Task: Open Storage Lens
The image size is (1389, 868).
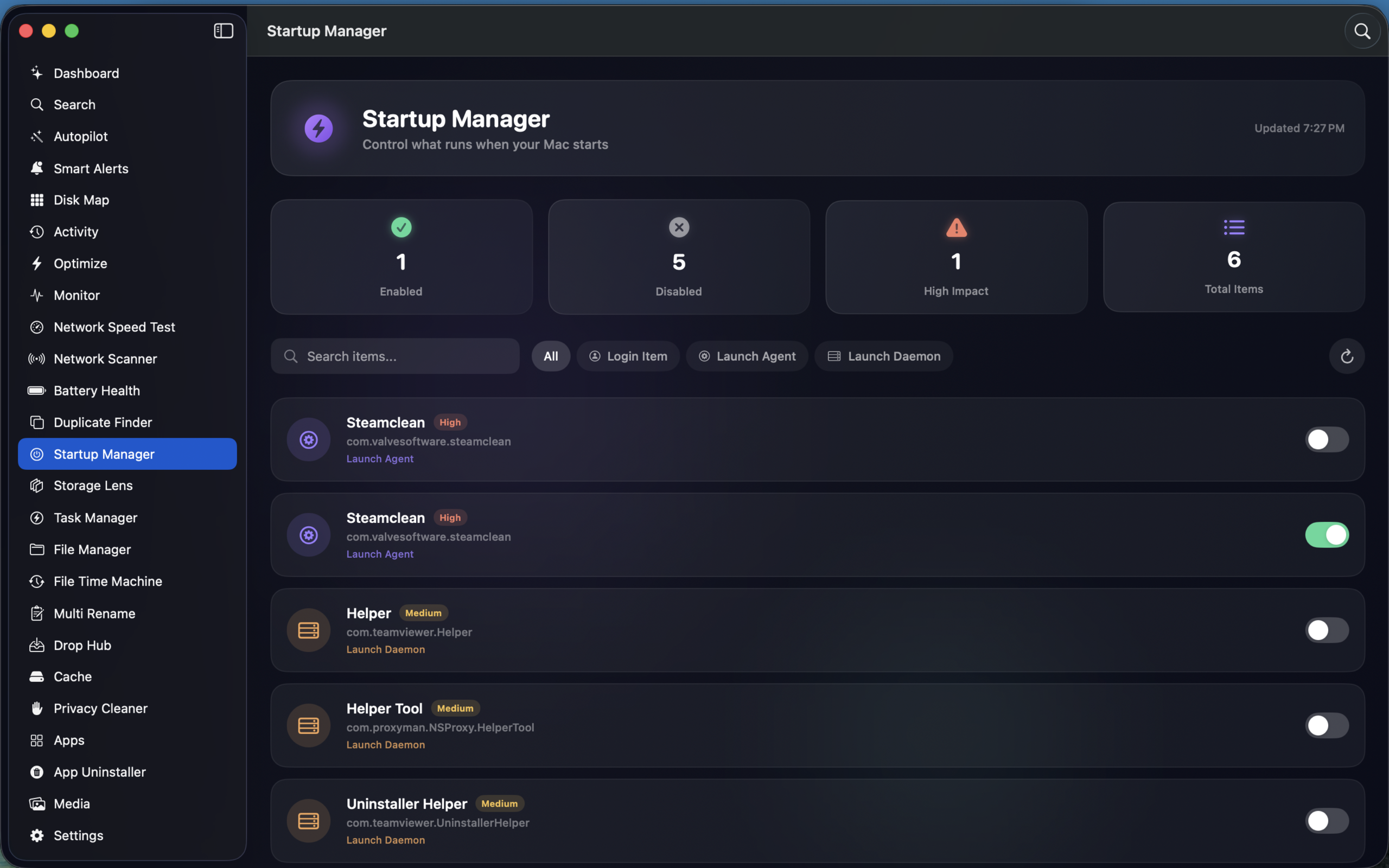Action: coord(127,486)
